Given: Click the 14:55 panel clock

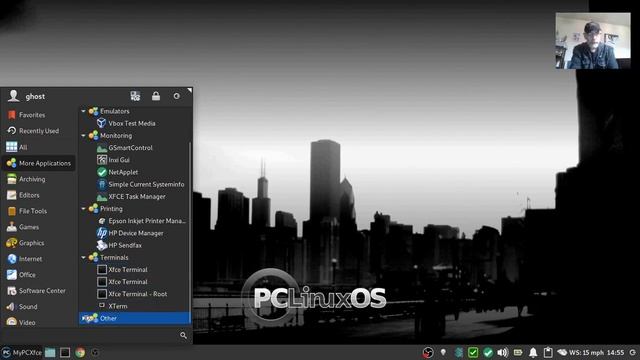Looking at the screenshot, I should tap(616, 353).
